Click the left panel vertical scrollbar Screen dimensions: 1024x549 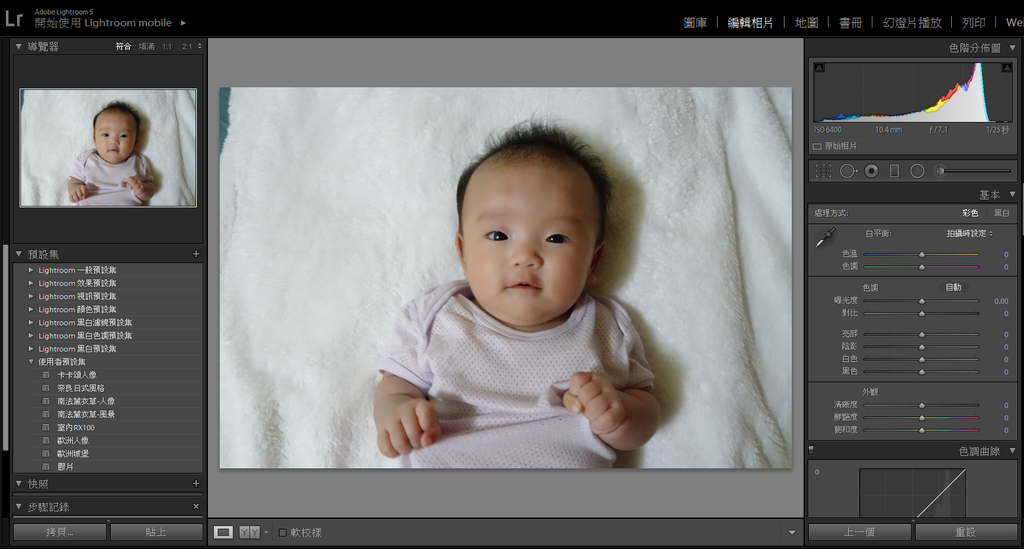5,347
